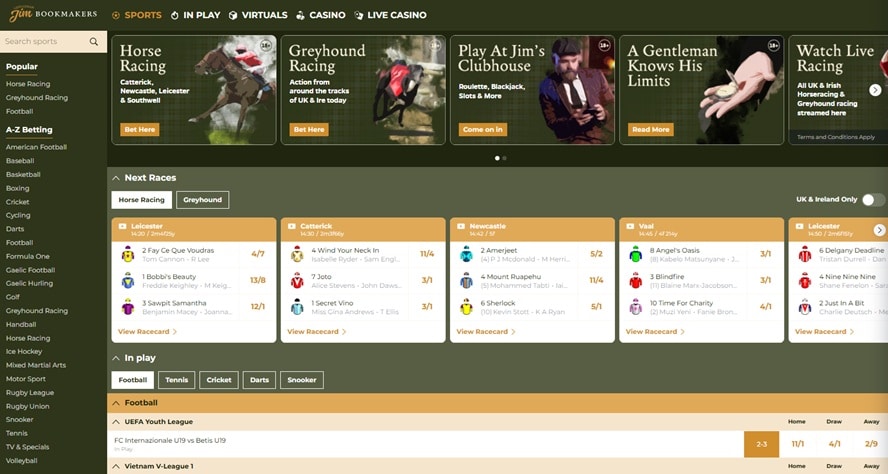888x474 pixels.
Task: Select the Cricket in-play tab
Action: point(219,380)
